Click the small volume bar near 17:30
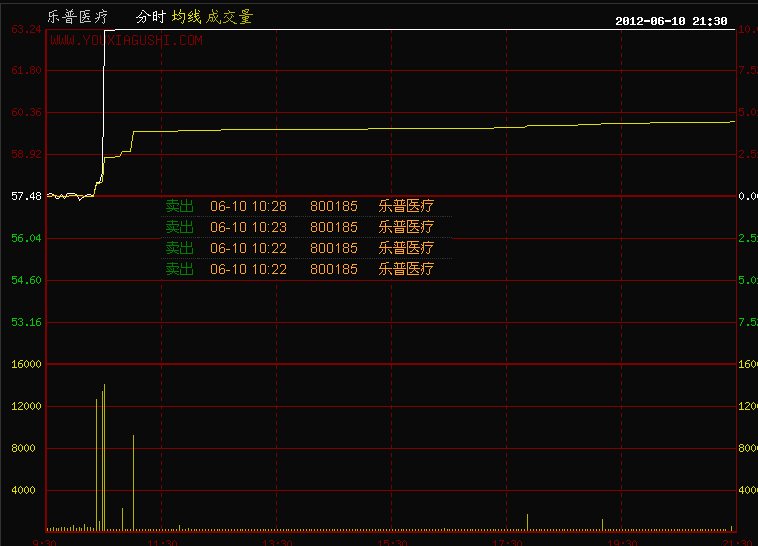 click(x=527, y=522)
